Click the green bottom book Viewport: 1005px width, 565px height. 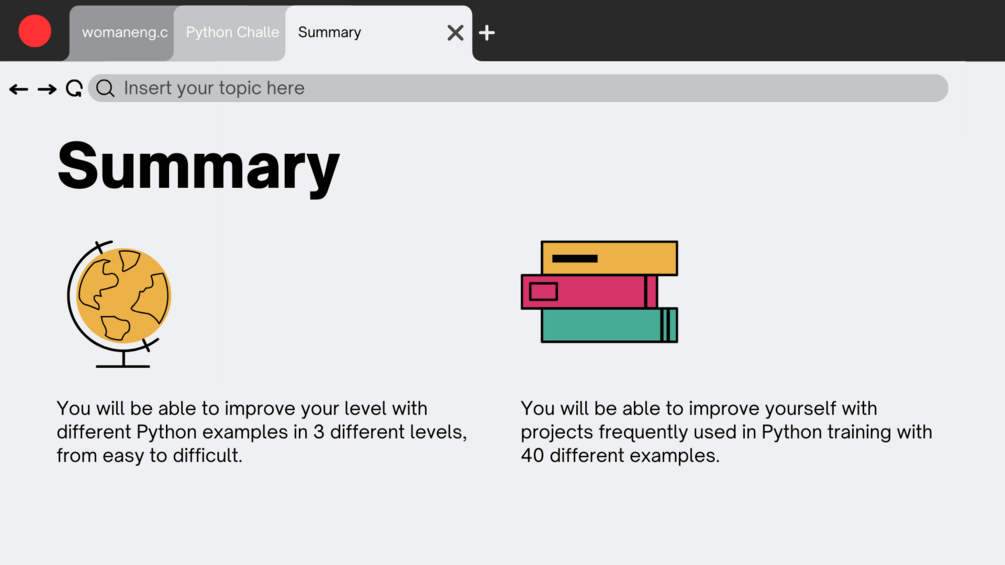(610, 325)
